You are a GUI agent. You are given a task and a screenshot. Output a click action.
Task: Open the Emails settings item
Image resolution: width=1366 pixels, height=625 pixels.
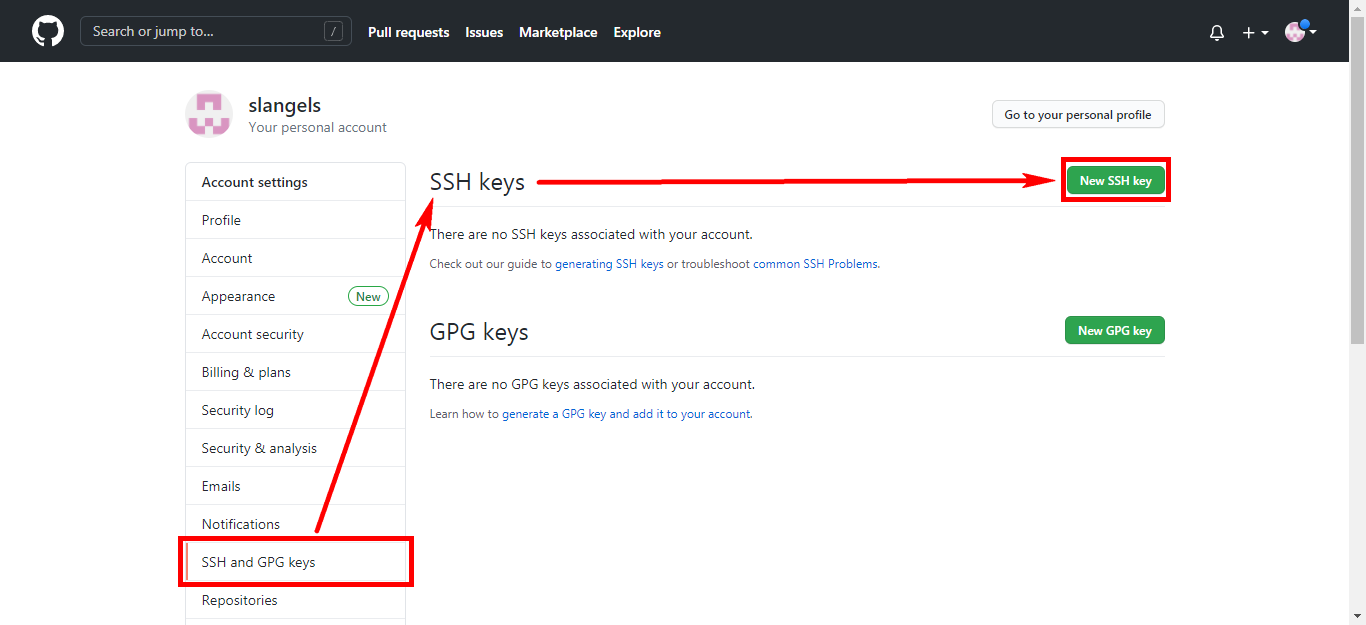point(295,486)
